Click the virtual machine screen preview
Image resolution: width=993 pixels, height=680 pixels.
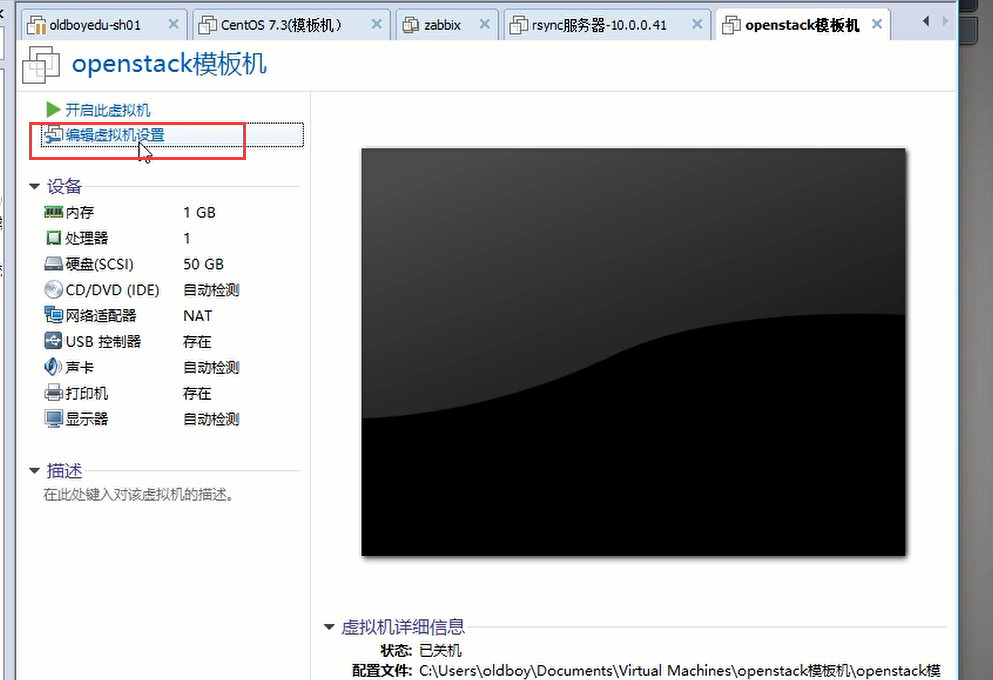coord(633,351)
